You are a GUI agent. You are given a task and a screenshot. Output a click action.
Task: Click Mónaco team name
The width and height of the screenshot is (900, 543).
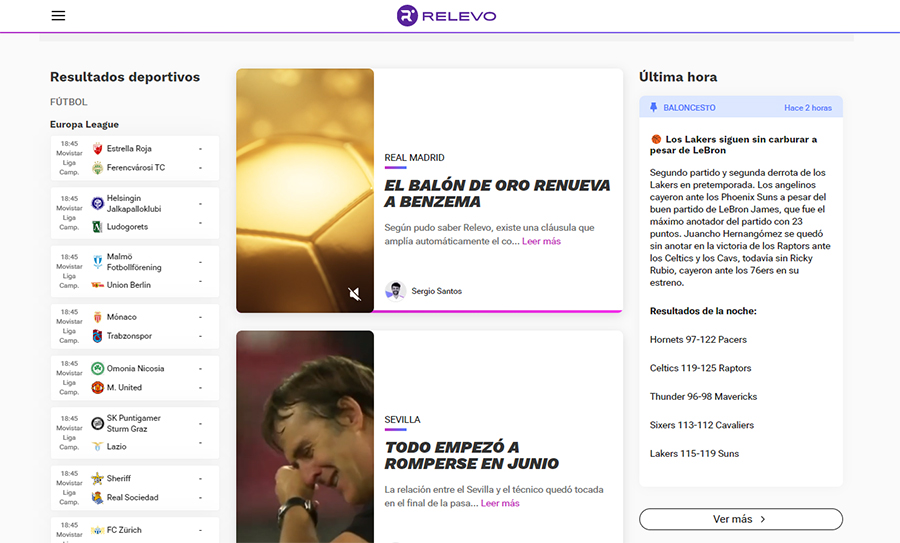point(122,317)
